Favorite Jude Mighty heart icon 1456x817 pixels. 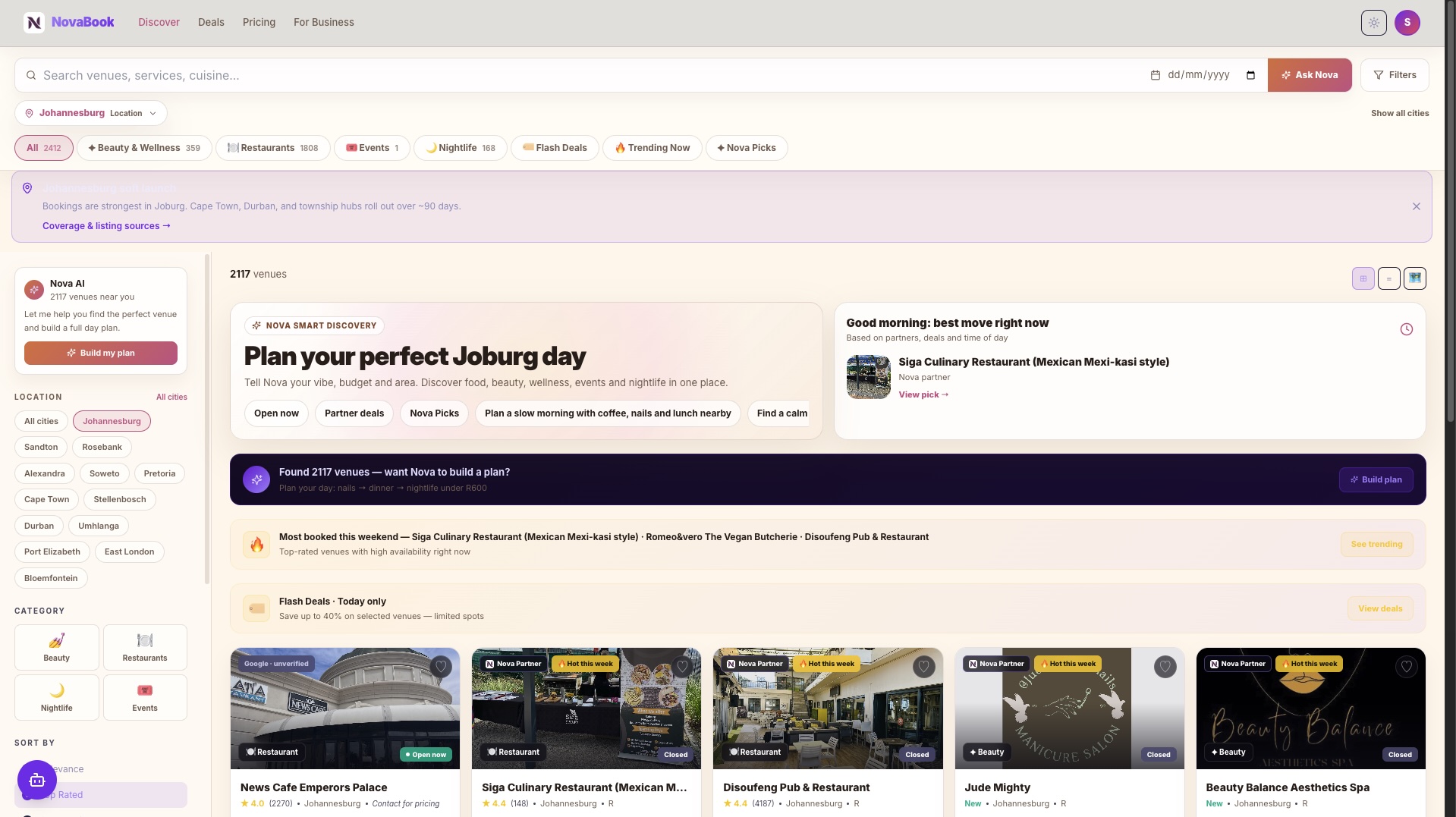tap(1165, 667)
